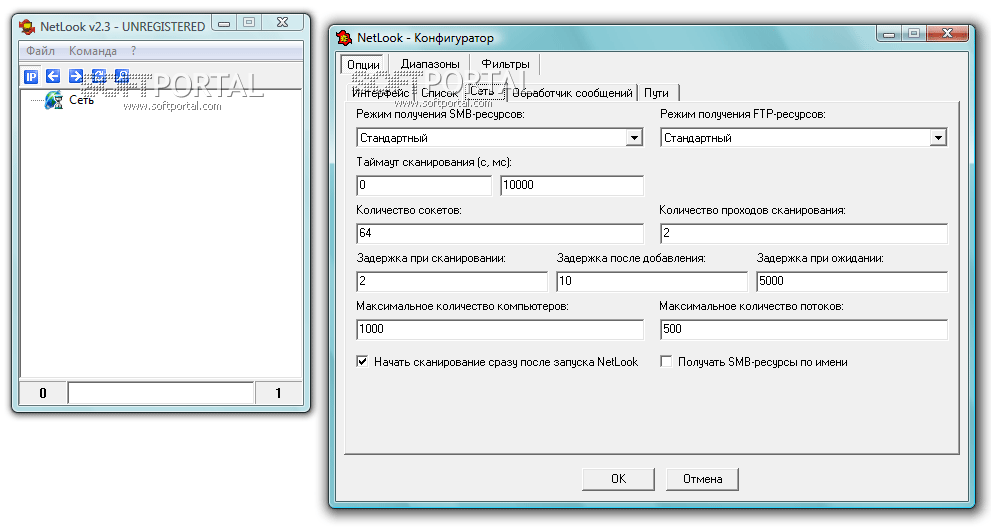Enable Получать SMB-ресурсы по имени checkbox
This screenshot has width=991, height=528.
click(x=666, y=362)
